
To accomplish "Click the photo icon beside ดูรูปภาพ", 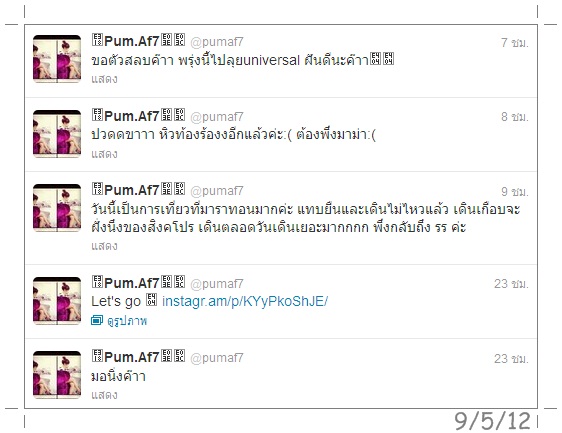I will coord(97,320).
